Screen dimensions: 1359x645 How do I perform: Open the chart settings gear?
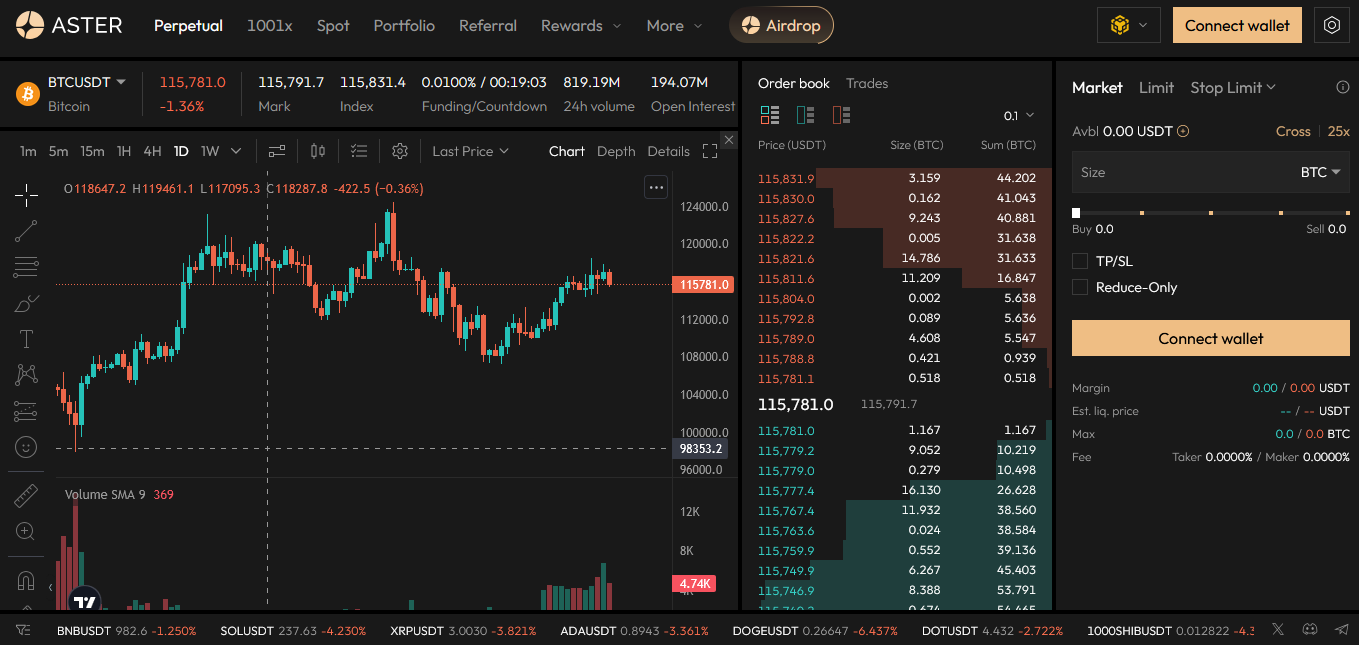click(x=399, y=150)
